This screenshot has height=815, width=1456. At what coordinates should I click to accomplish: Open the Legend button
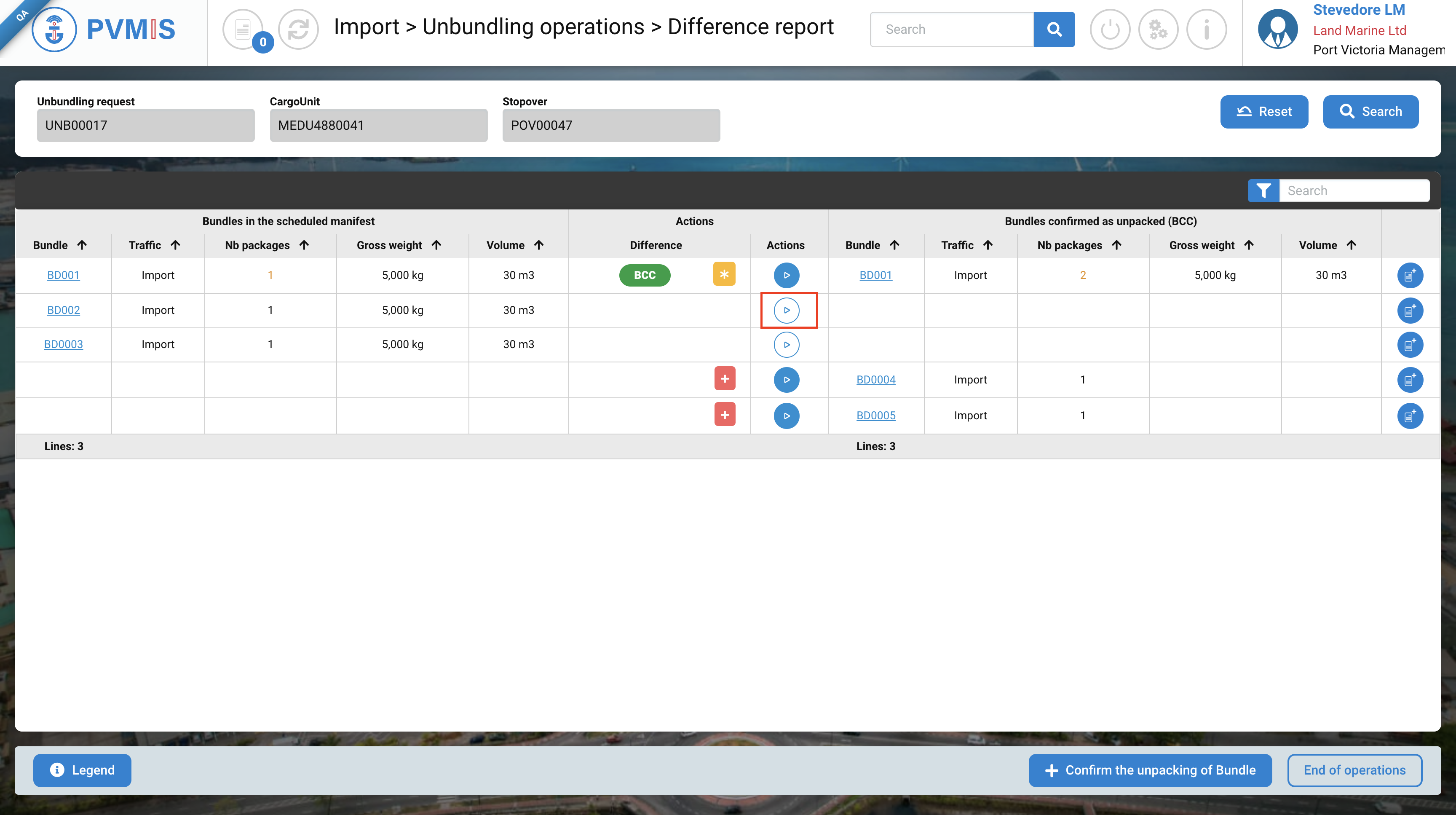pyautogui.click(x=83, y=770)
